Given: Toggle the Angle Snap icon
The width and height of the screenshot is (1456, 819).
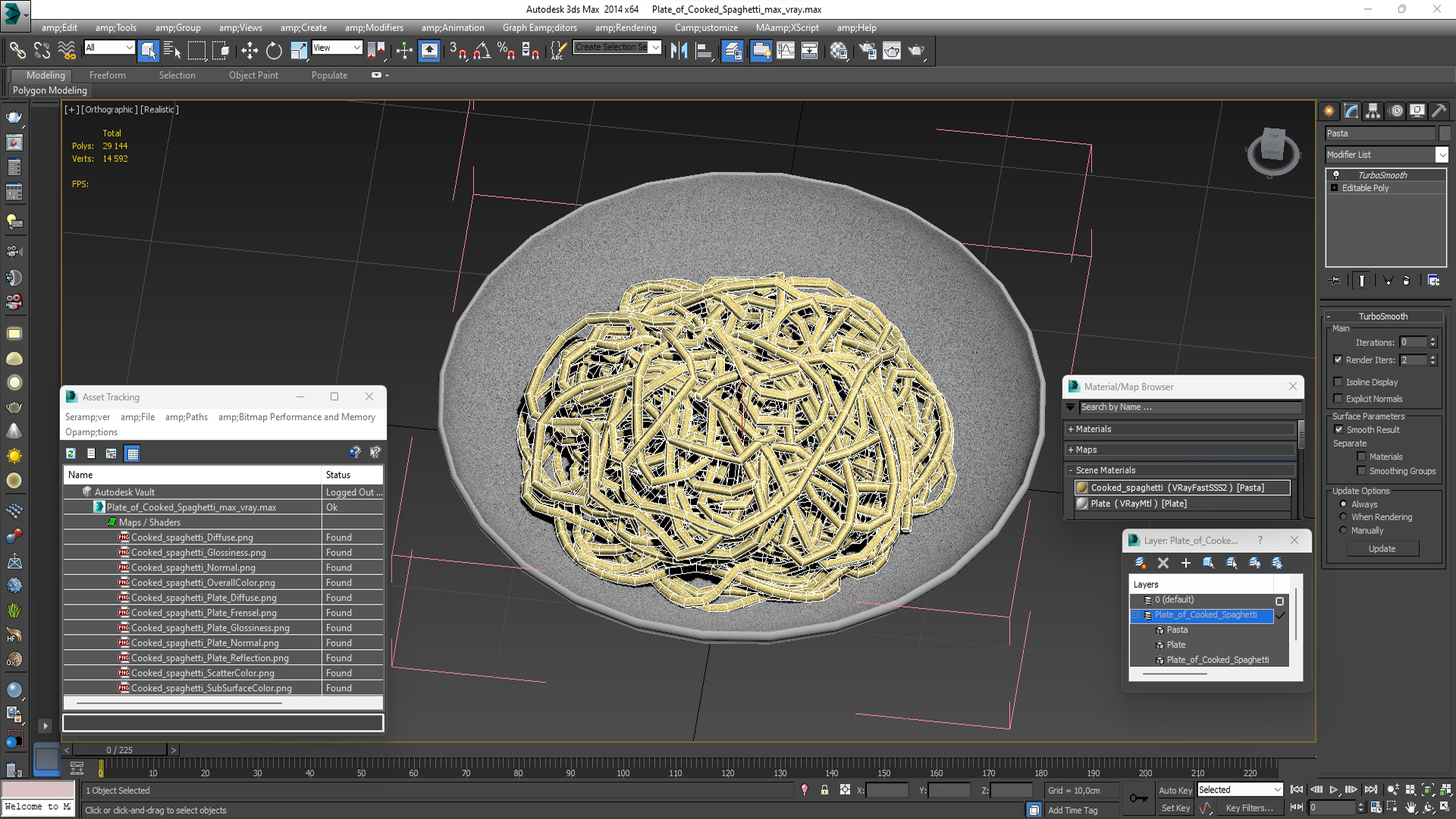Looking at the screenshot, I should 482,51.
